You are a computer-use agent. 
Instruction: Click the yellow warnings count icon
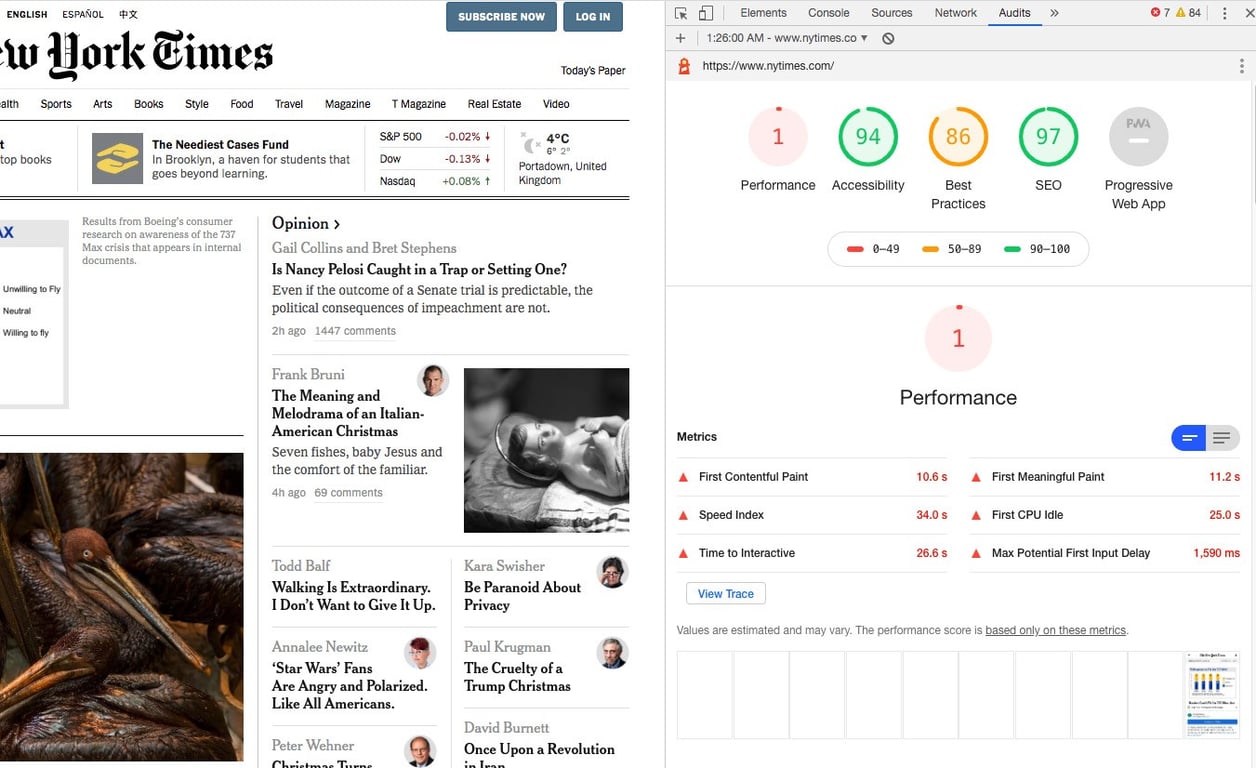[x=1181, y=13]
